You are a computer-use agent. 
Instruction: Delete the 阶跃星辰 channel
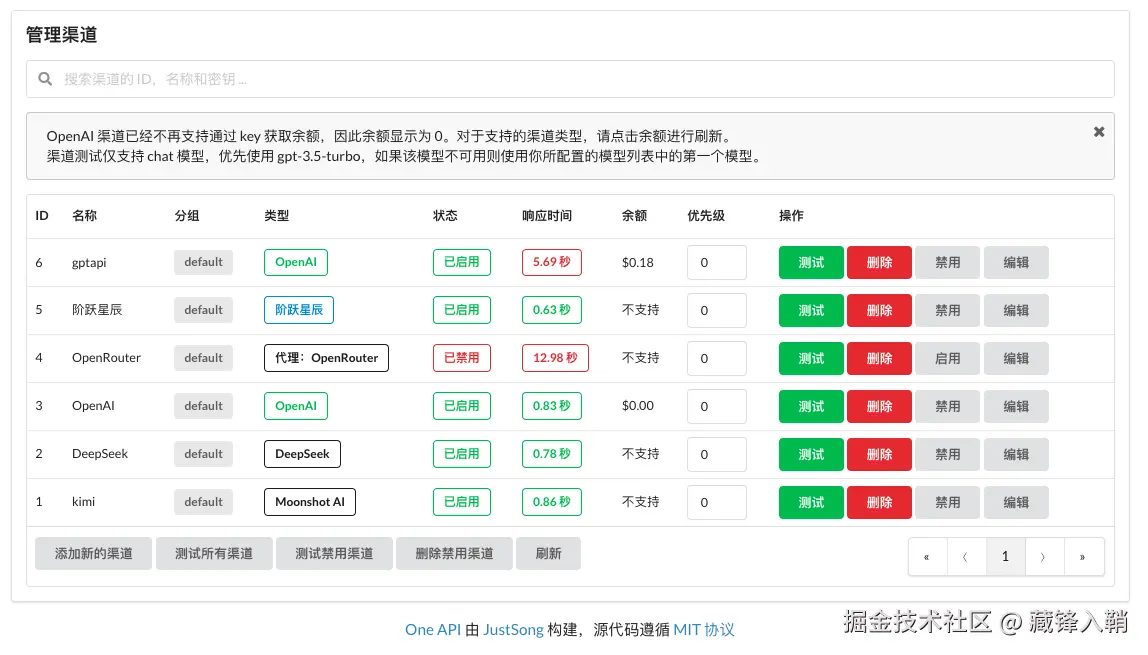(879, 310)
